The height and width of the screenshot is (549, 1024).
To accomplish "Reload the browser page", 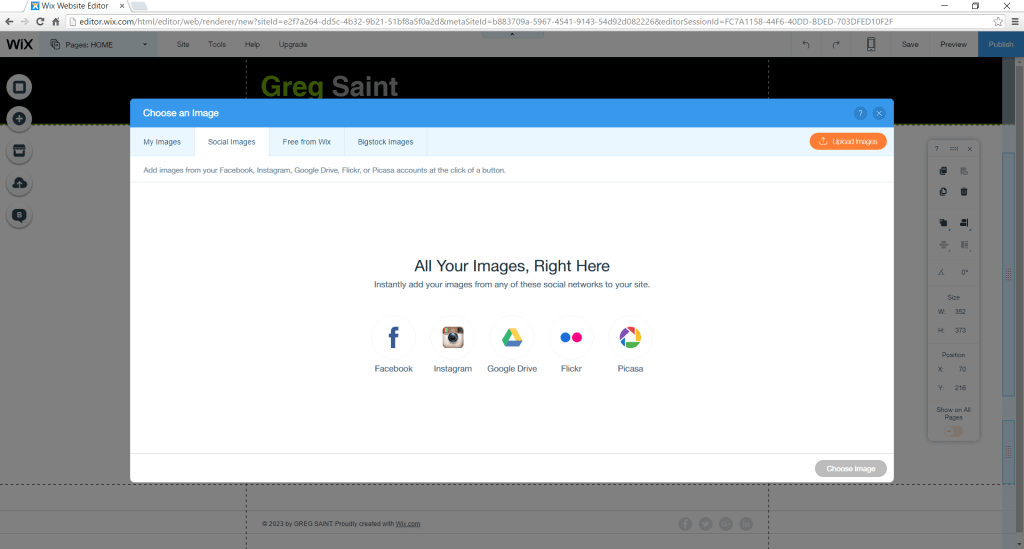I will point(40,22).
